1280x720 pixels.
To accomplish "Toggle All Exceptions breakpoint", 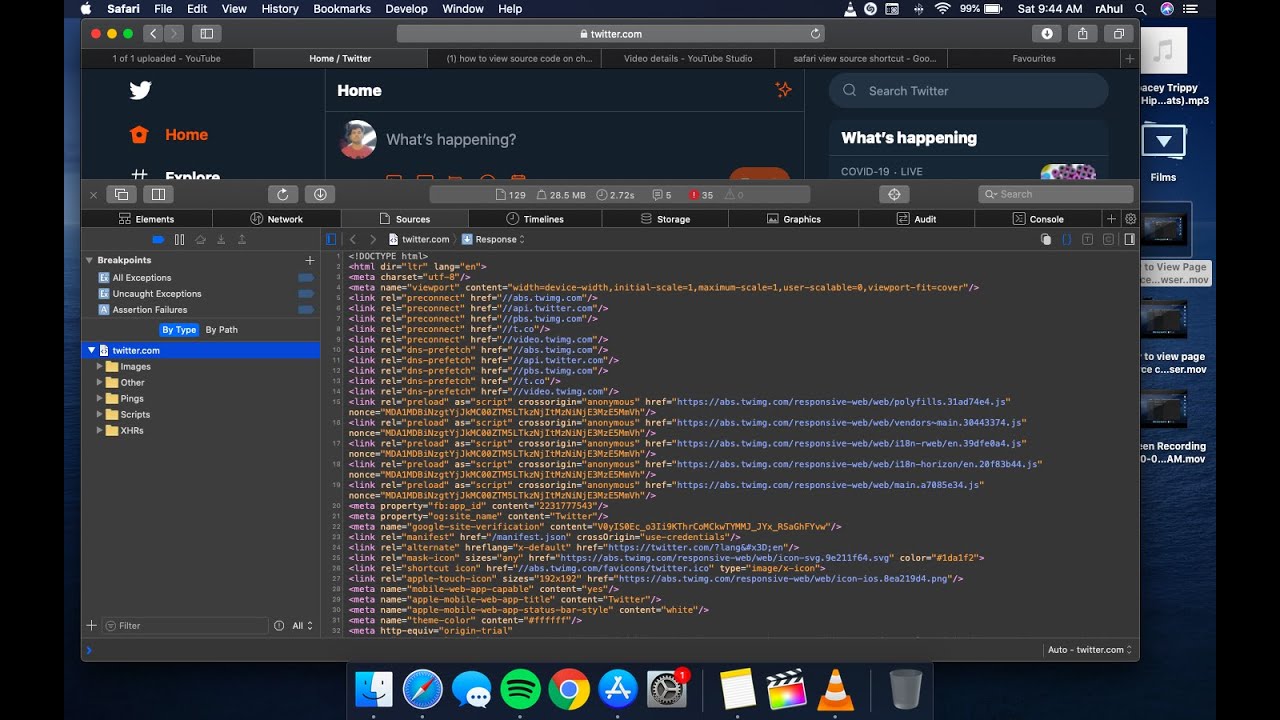I will [306, 278].
